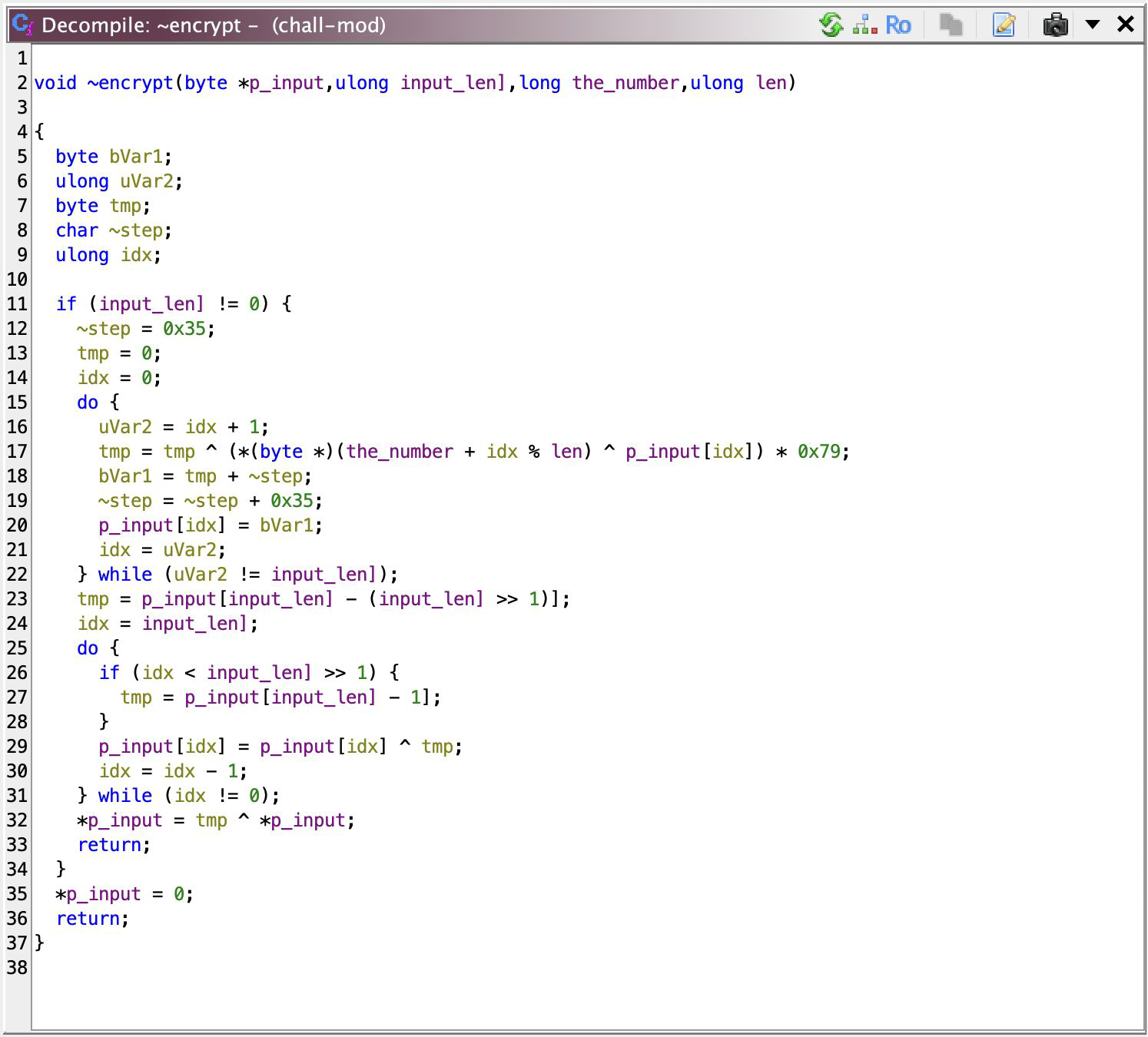Select the_number parameter in function signature

pyautogui.click(x=625, y=83)
